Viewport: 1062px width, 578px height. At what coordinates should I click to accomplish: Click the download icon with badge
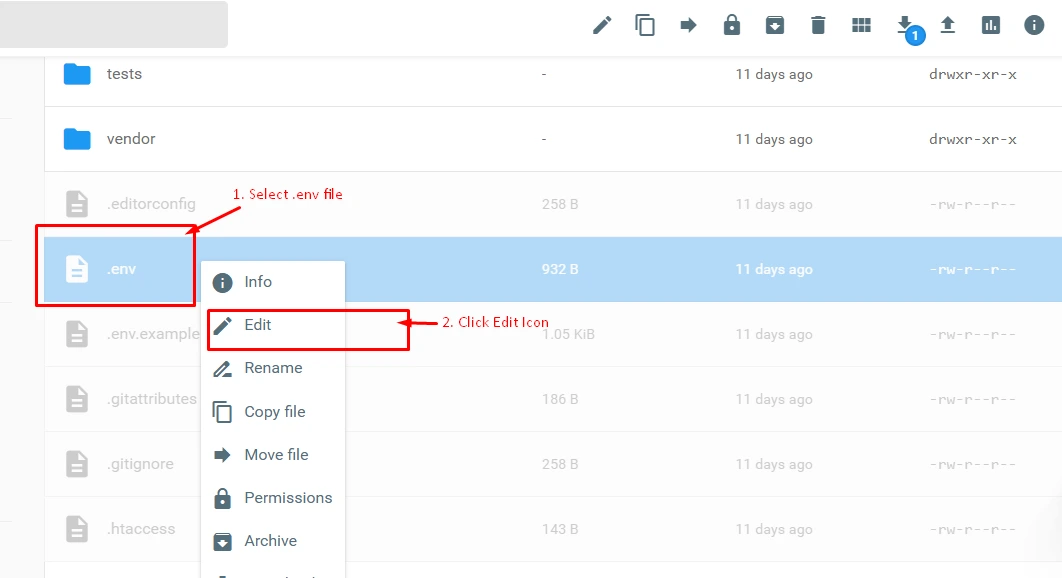coord(905,25)
